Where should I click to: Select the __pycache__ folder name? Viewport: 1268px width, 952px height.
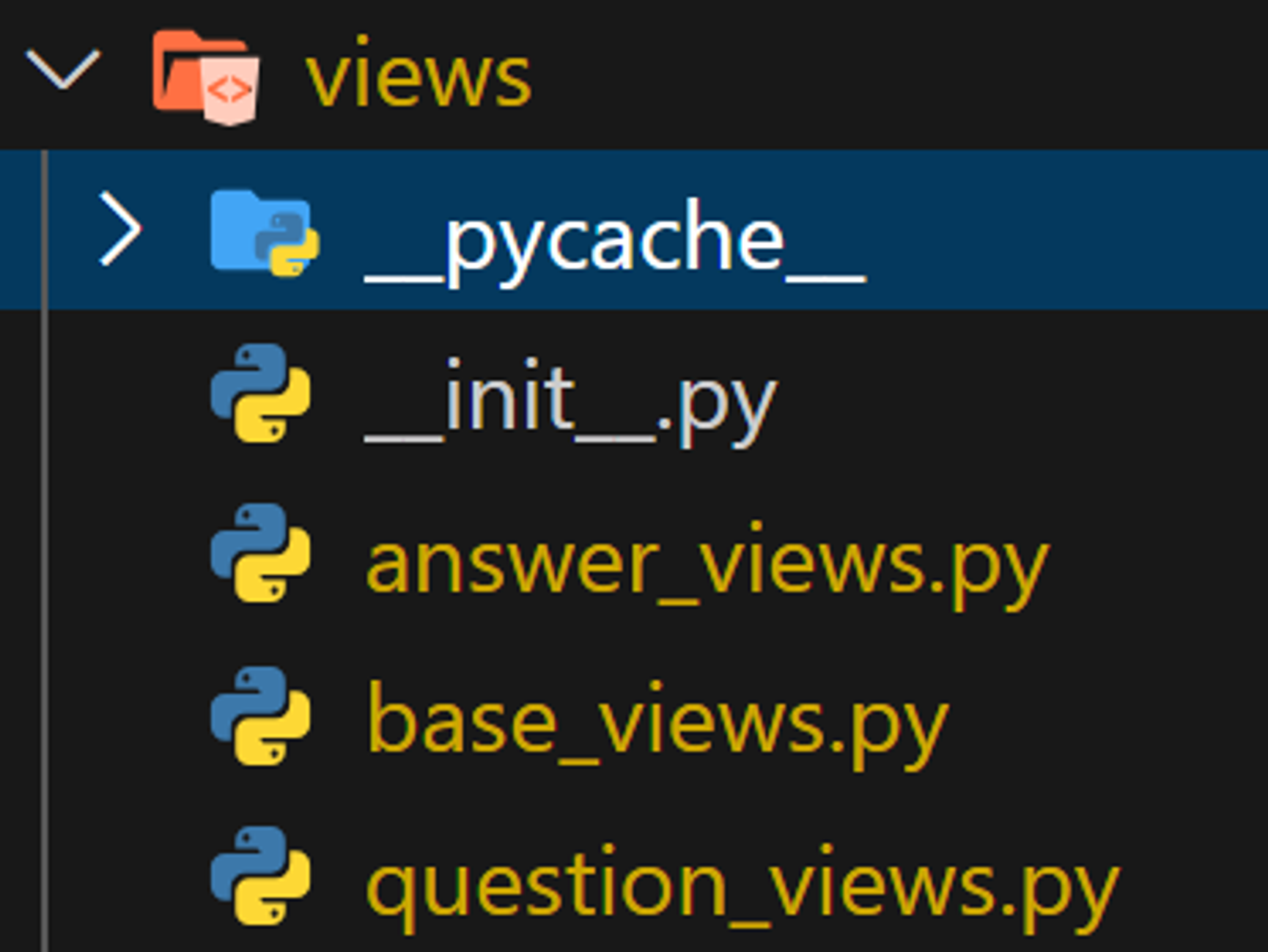coord(616,242)
